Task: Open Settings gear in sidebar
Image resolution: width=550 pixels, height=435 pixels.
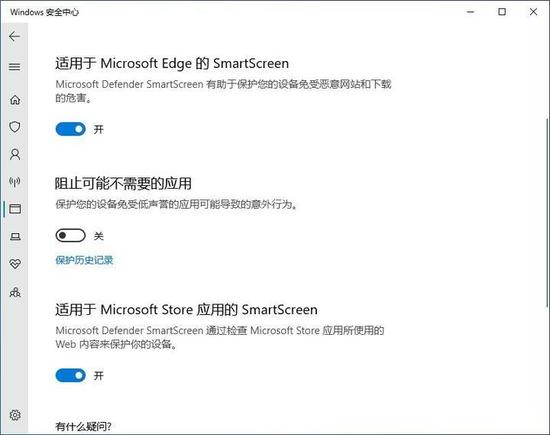Action: click(x=15, y=415)
